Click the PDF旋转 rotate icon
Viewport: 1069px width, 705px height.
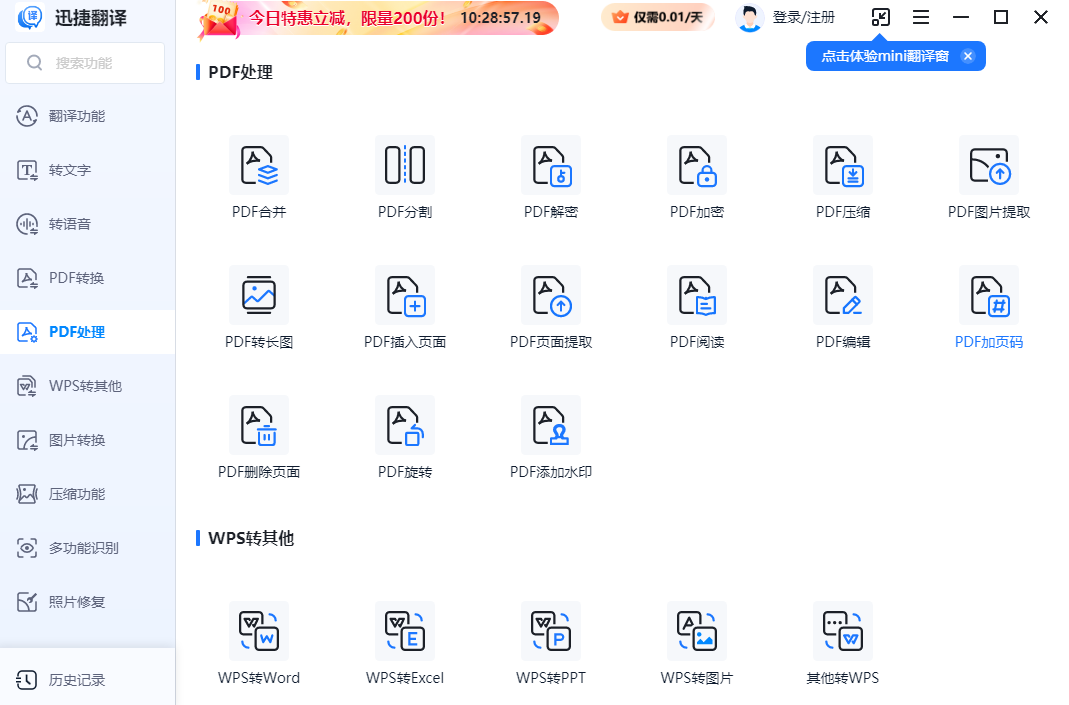click(405, 426)
